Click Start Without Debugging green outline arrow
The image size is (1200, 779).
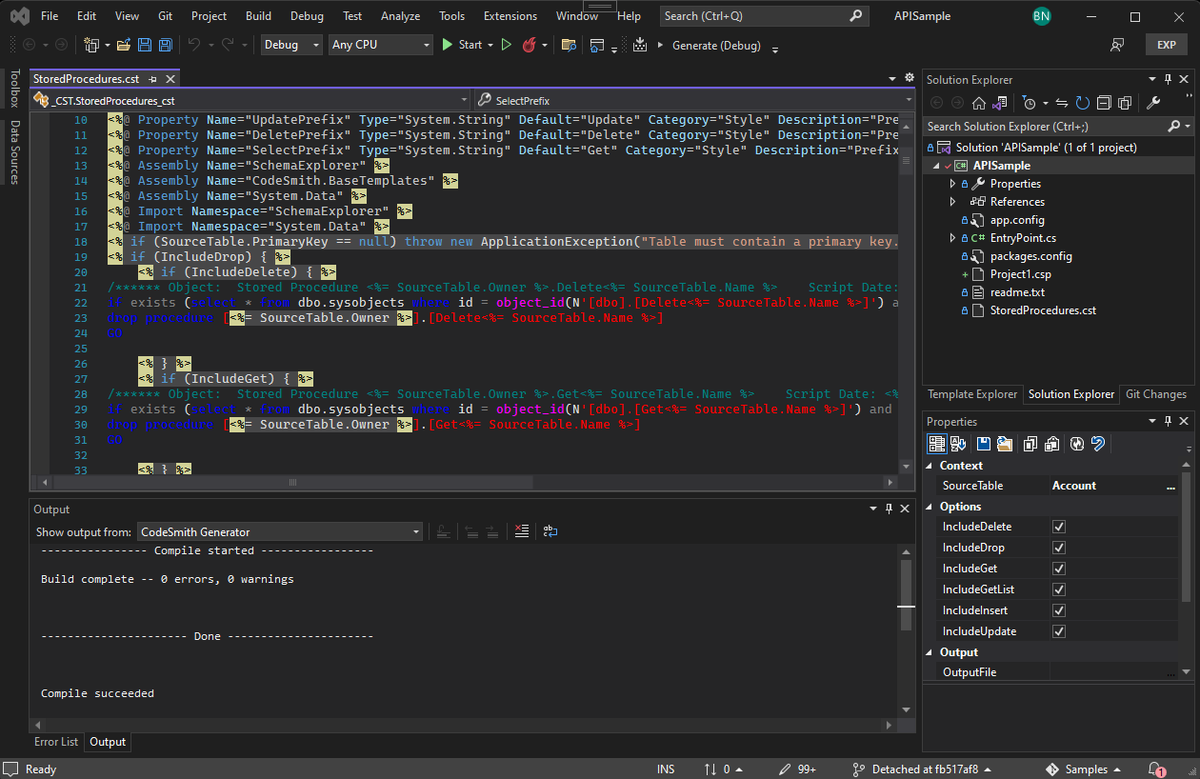tap(506, 45)
